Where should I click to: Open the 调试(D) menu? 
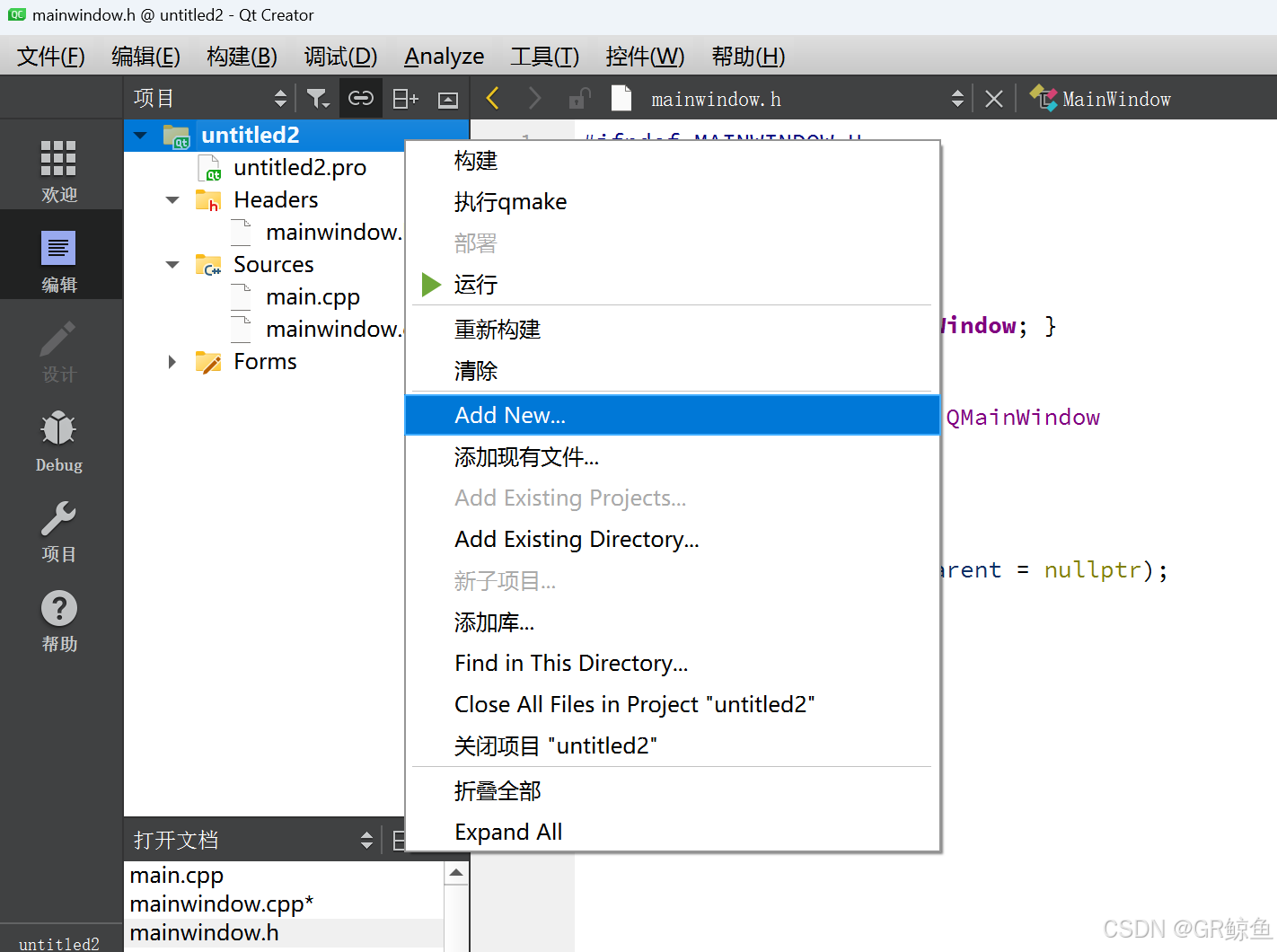point(340,57)
